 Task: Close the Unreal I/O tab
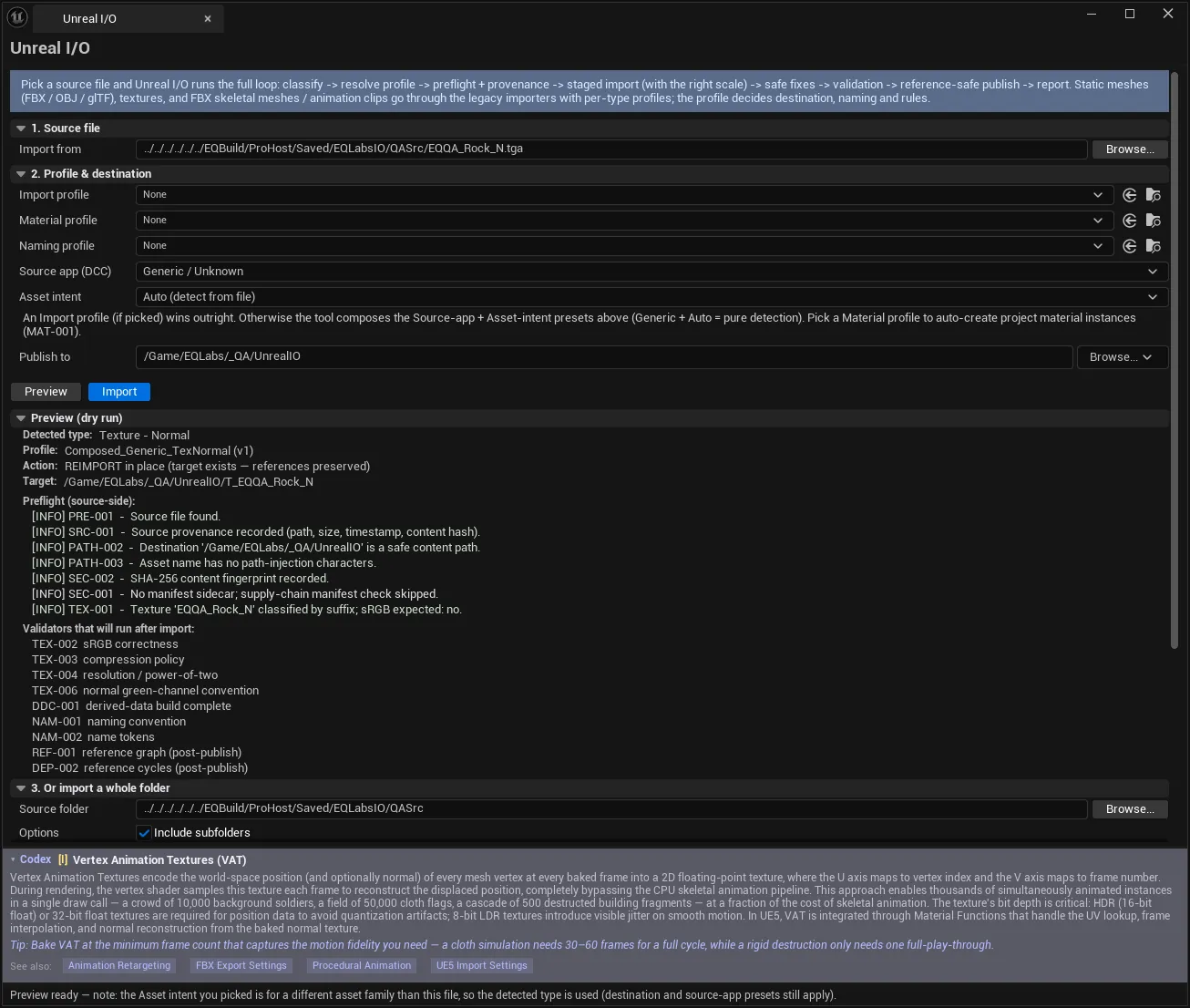tap(208, 18)
